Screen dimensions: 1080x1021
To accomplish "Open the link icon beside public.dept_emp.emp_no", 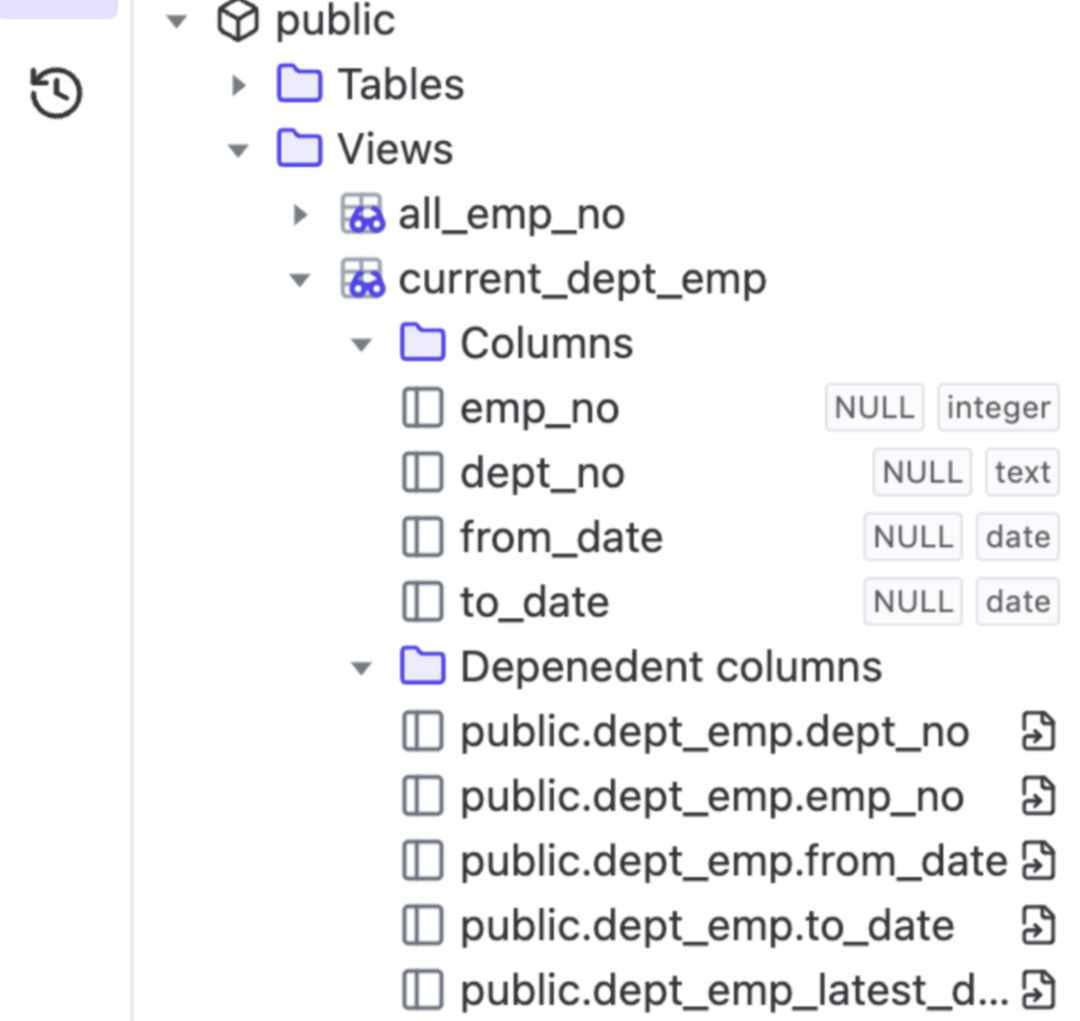I will [1038, 796].
